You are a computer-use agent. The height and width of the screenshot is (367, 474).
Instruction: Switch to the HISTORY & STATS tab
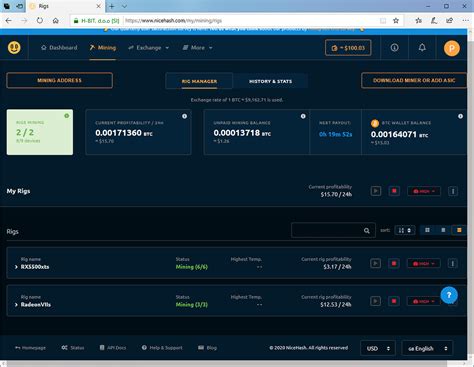tap(270, 81)
